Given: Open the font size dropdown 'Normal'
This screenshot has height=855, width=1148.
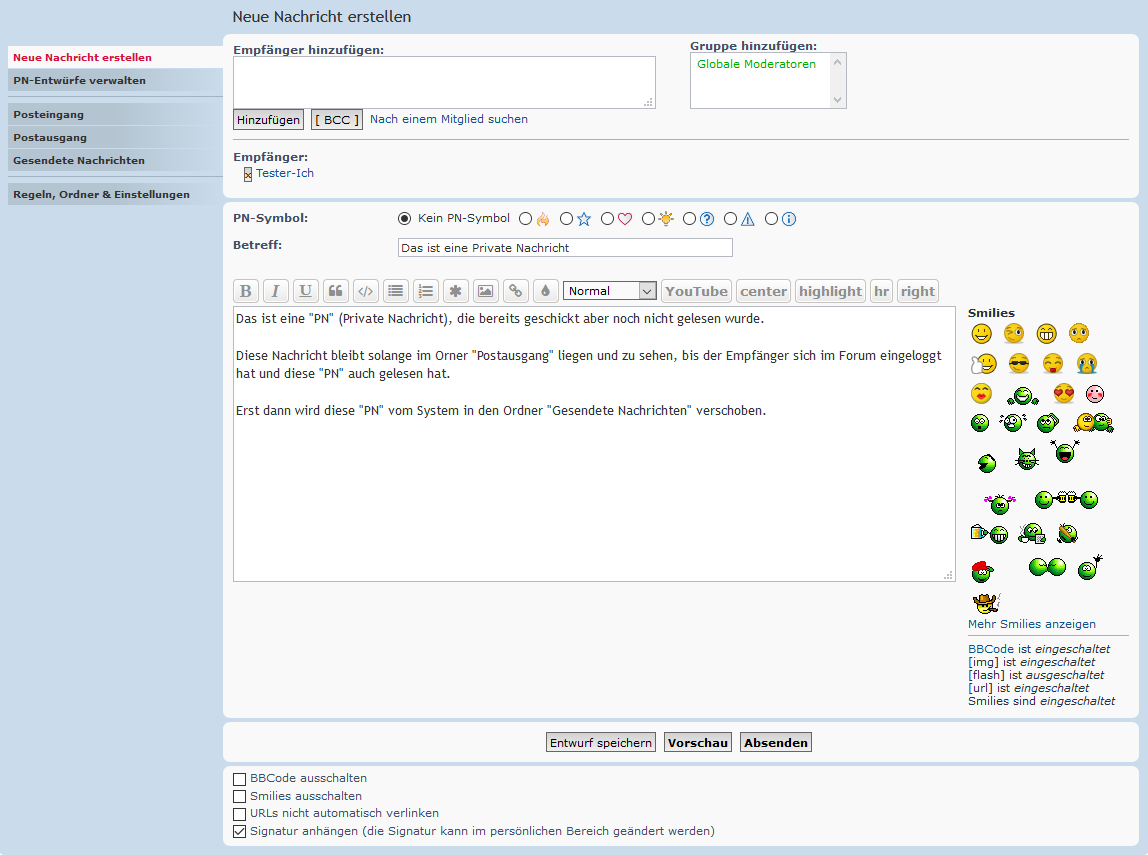Looking at the screenshot, I should pyautogui.click(x=610, y=291).
